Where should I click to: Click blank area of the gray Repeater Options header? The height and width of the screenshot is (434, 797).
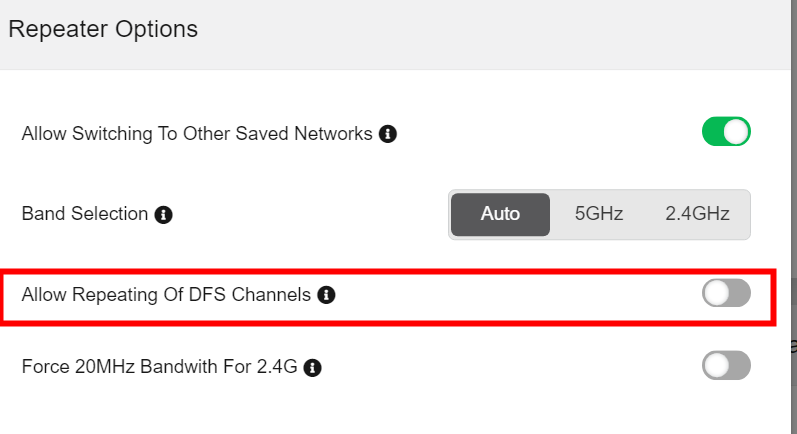coord(500,30)
